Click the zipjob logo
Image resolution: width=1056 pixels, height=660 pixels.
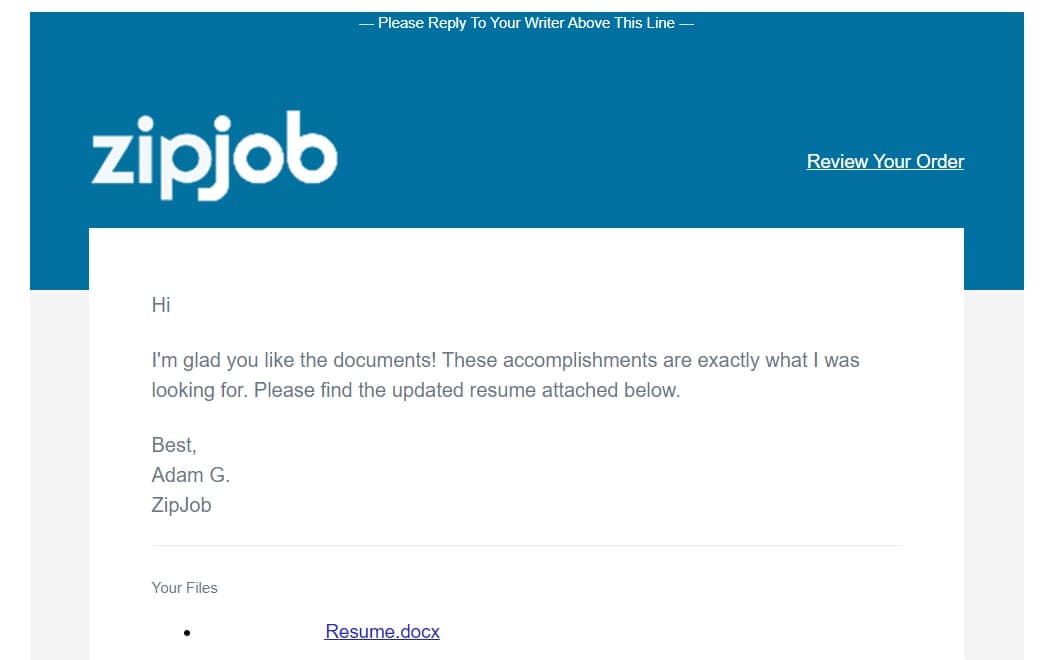[x=214, y=156]
